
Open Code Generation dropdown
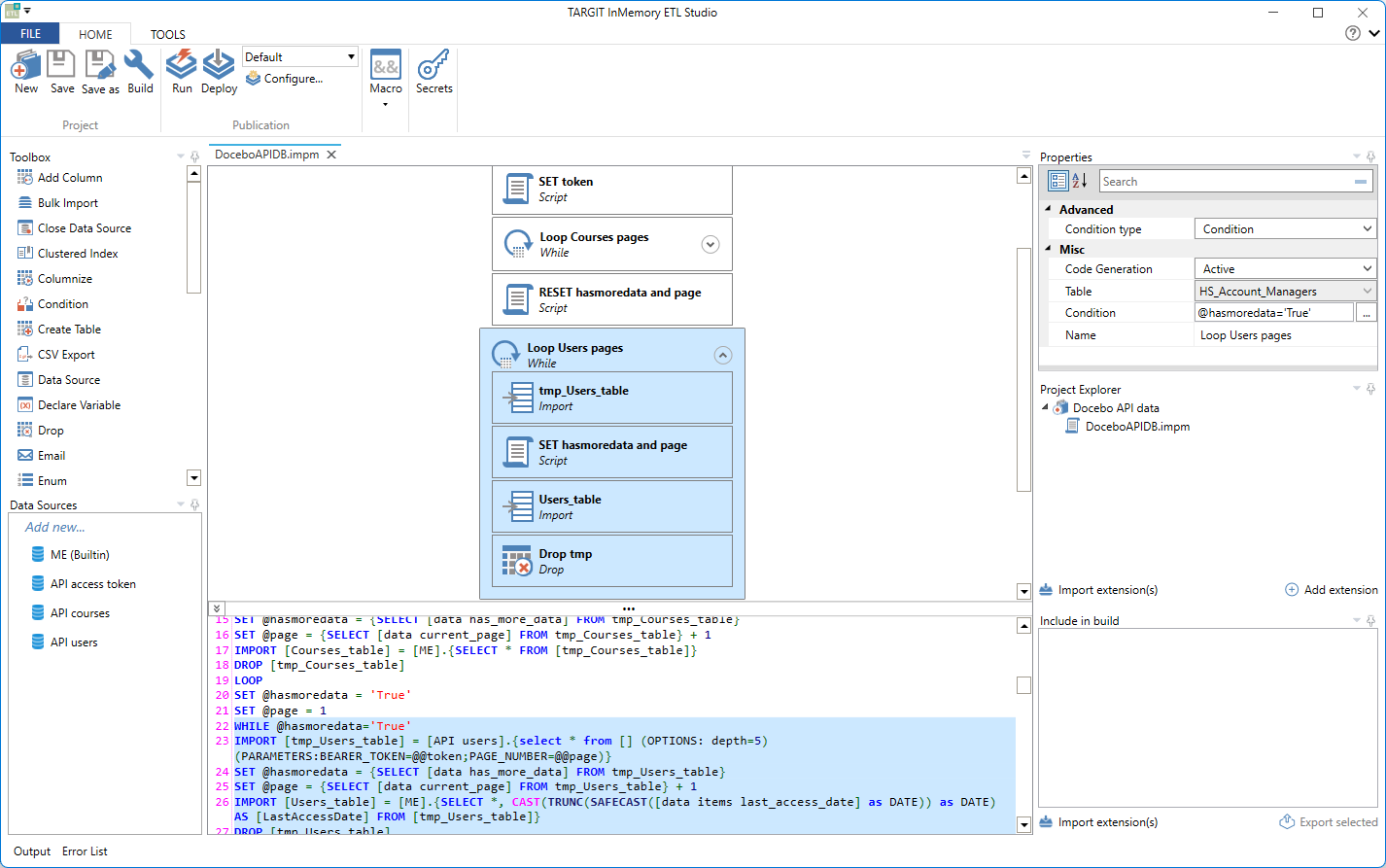coord(1285,269)
